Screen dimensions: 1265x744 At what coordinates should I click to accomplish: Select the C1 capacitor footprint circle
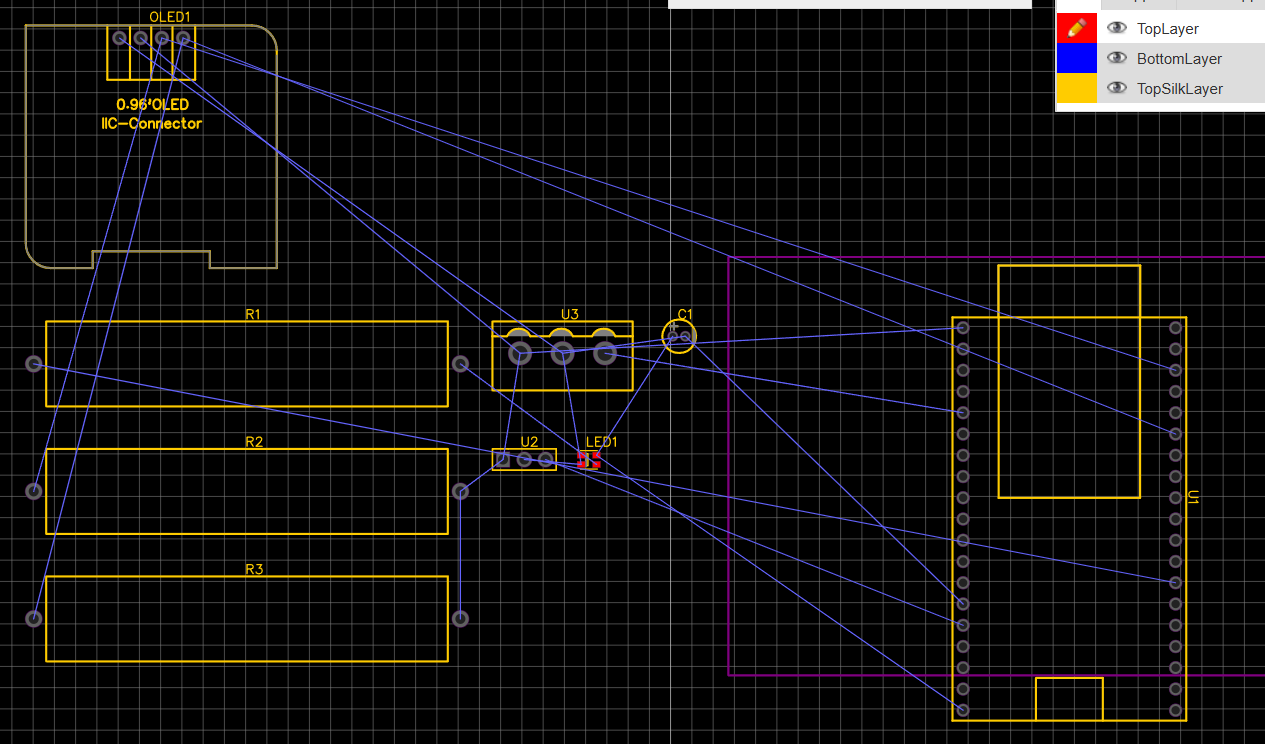679,337
